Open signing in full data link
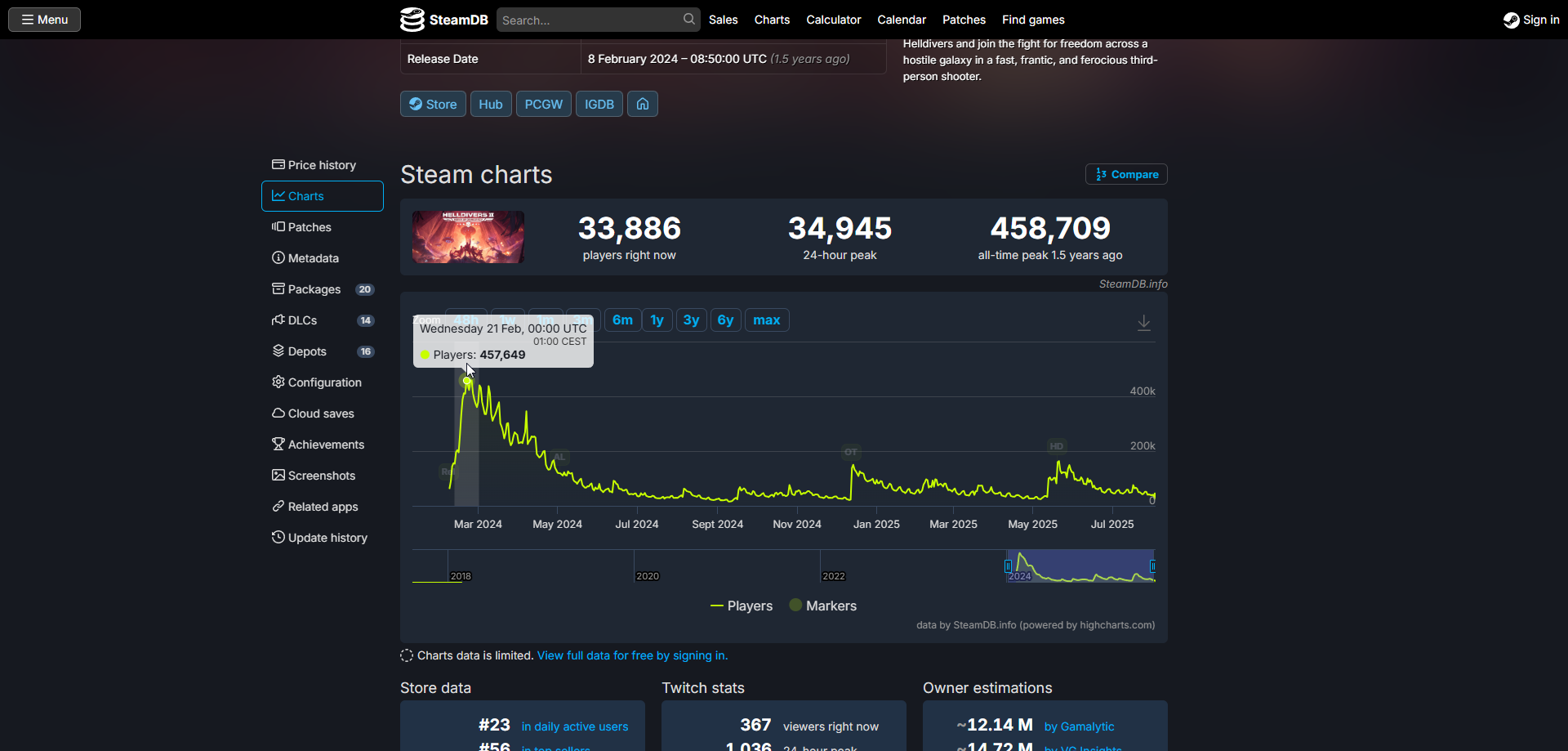This screenshot has height=751, width=1568. [x=632, y=655]
